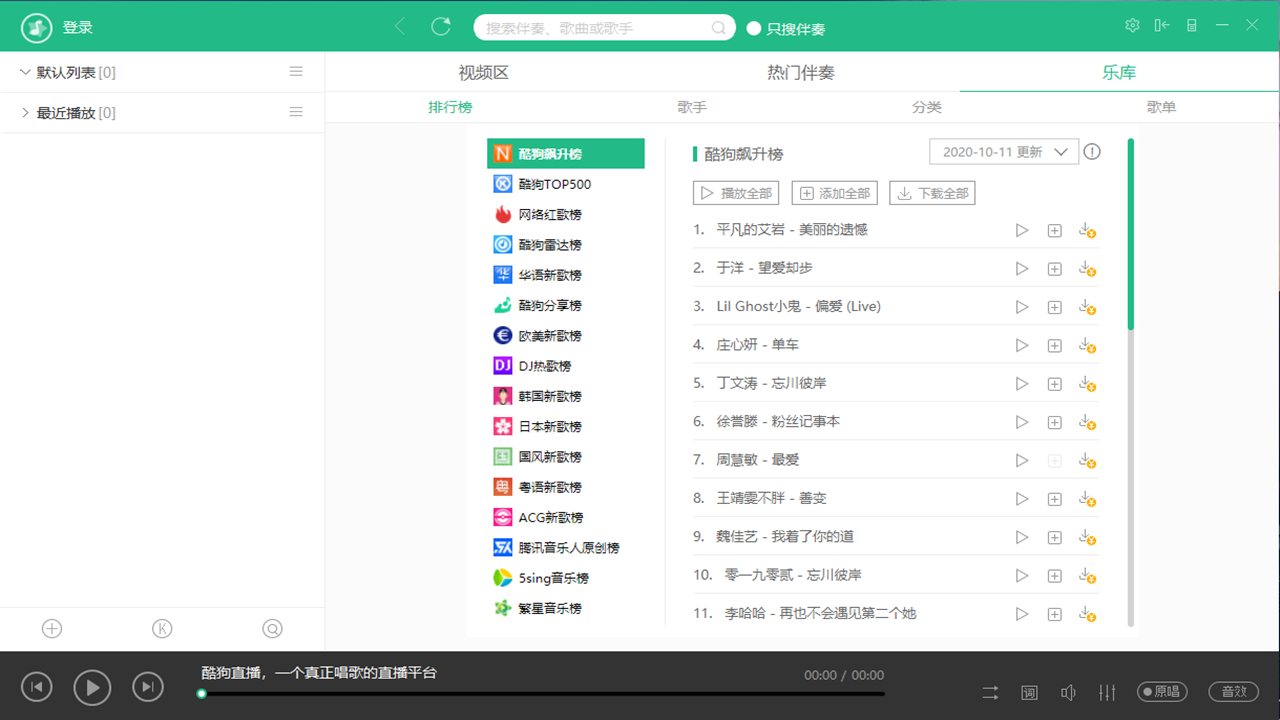The width and height of the screenshot is (1280, 720).
Task: Click the 登录 login link
Action: click(x=77, y=27)
